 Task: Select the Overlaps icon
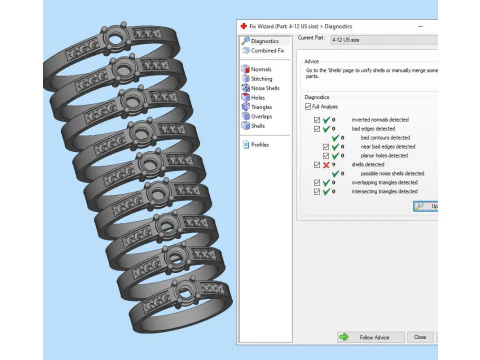coord(246,116)
